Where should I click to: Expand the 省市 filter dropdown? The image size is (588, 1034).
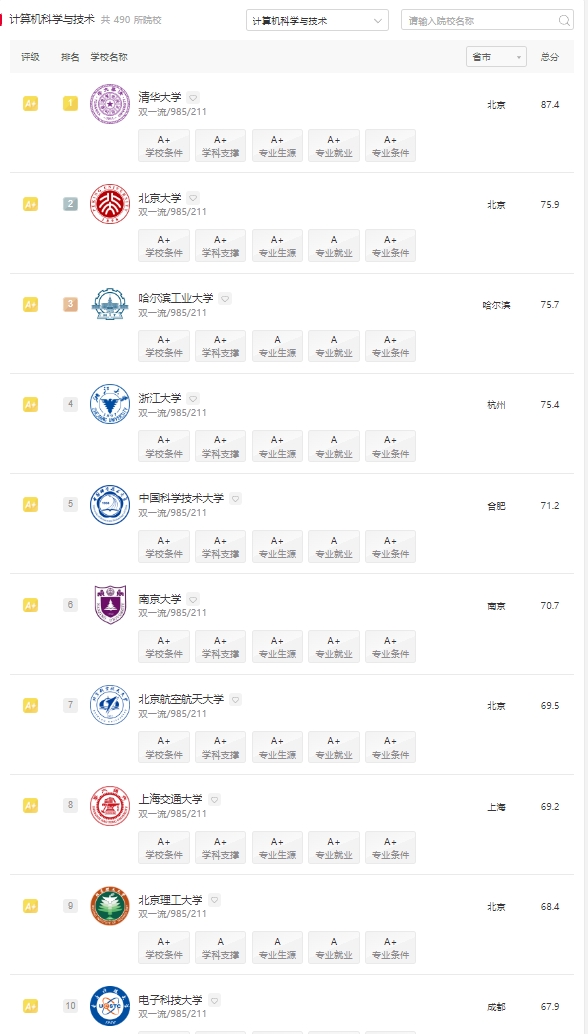coord(496,57)
